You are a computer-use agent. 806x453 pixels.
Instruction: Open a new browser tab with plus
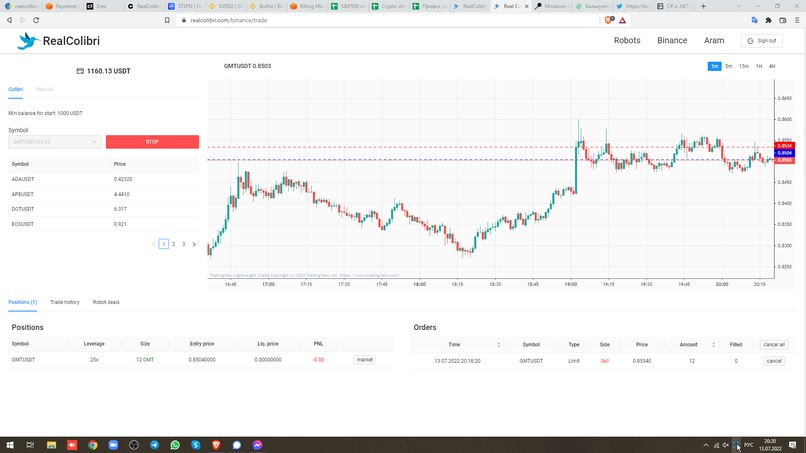(703, 6)
